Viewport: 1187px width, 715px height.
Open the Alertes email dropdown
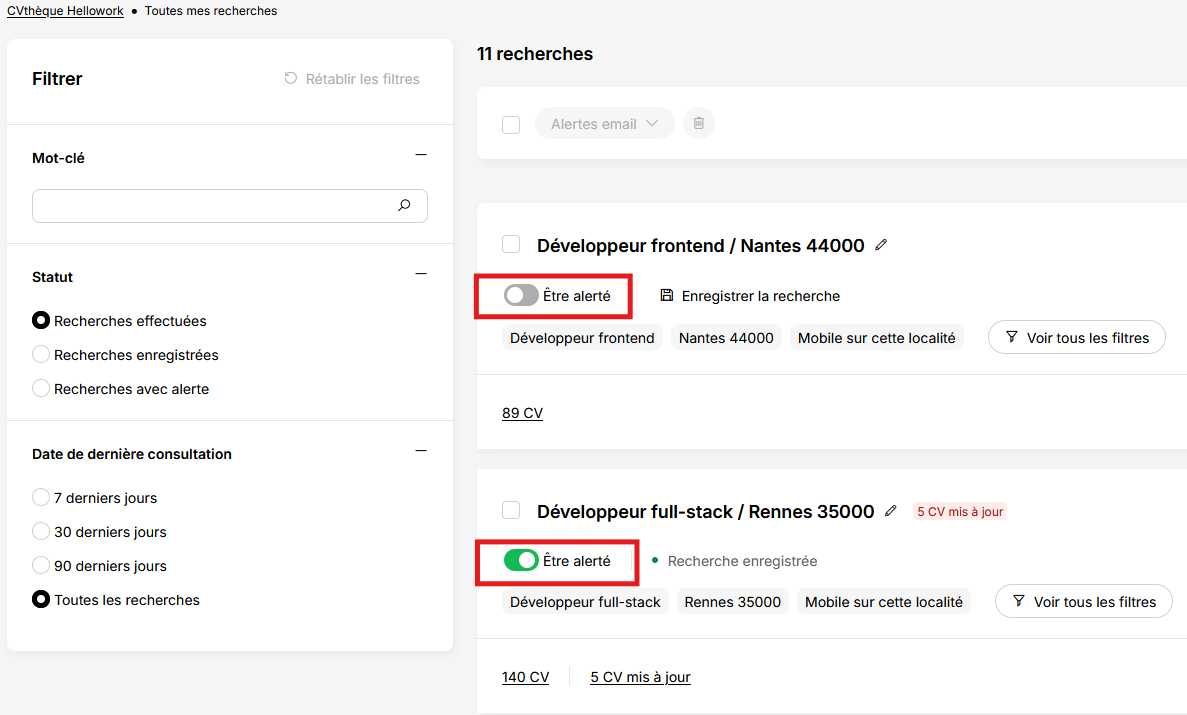604,123
